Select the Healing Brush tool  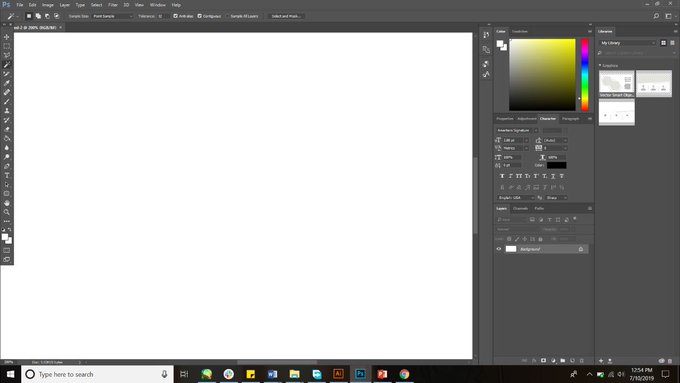[7, 92]
